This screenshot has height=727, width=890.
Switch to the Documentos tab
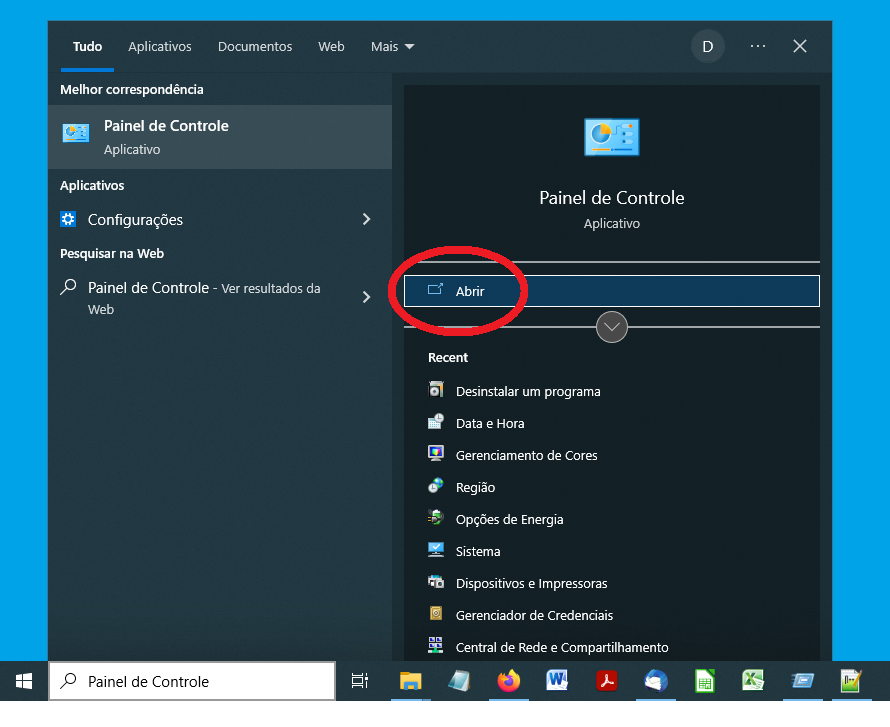click(x=255, y=47)
